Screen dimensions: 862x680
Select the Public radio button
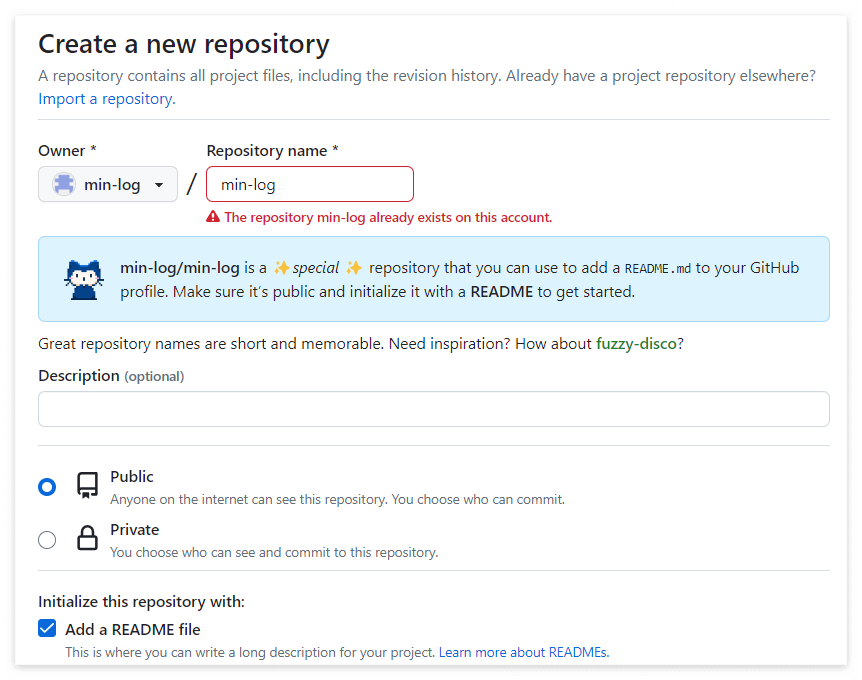[47, 487]
